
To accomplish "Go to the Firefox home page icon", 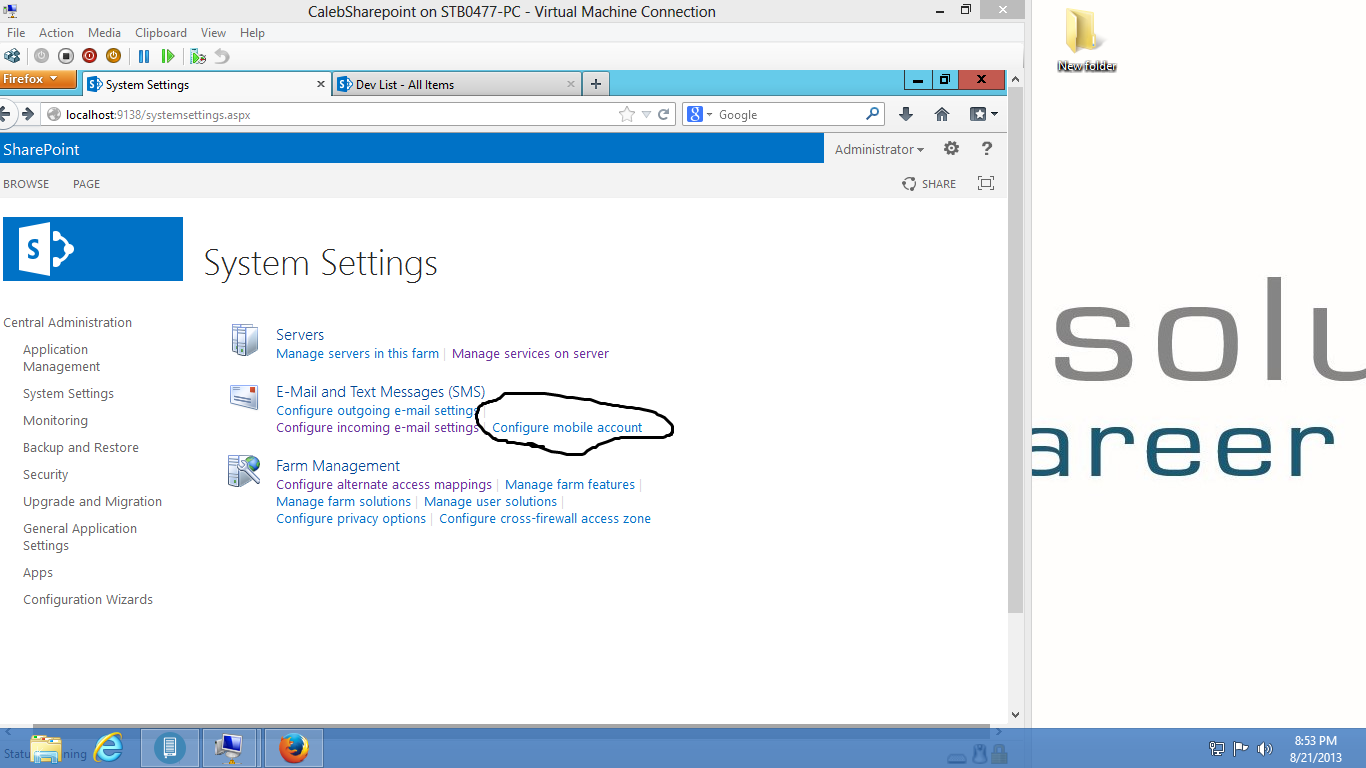I will tap(942, 114).
